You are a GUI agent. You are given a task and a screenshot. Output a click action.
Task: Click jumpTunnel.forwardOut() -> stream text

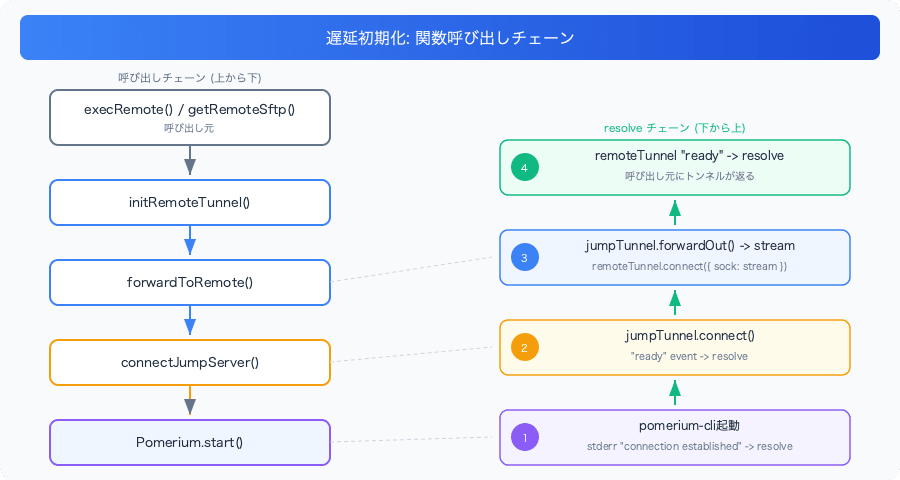690,246
